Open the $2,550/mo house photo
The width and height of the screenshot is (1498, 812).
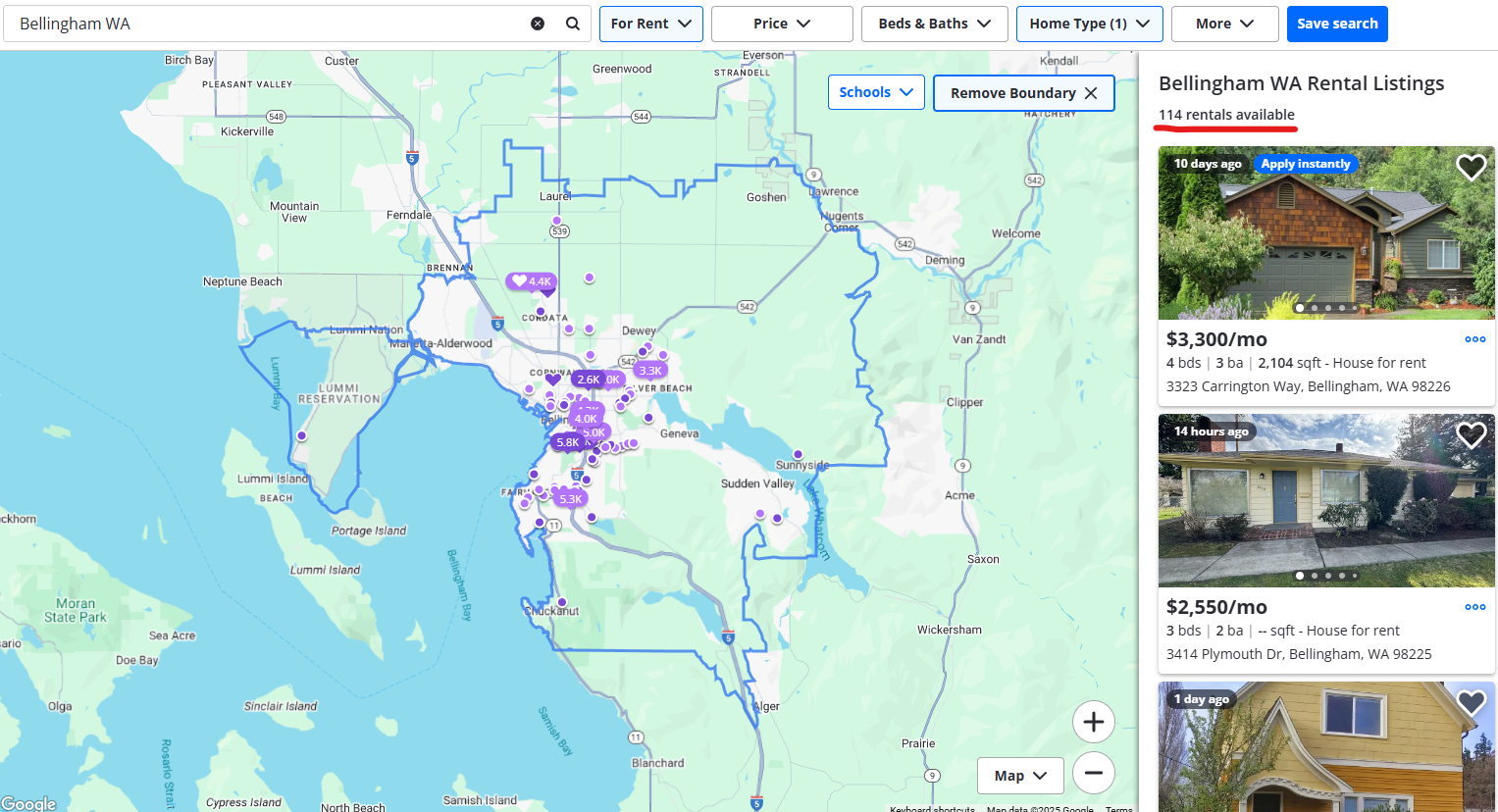pyautogui.click(x=1326, y=501)
